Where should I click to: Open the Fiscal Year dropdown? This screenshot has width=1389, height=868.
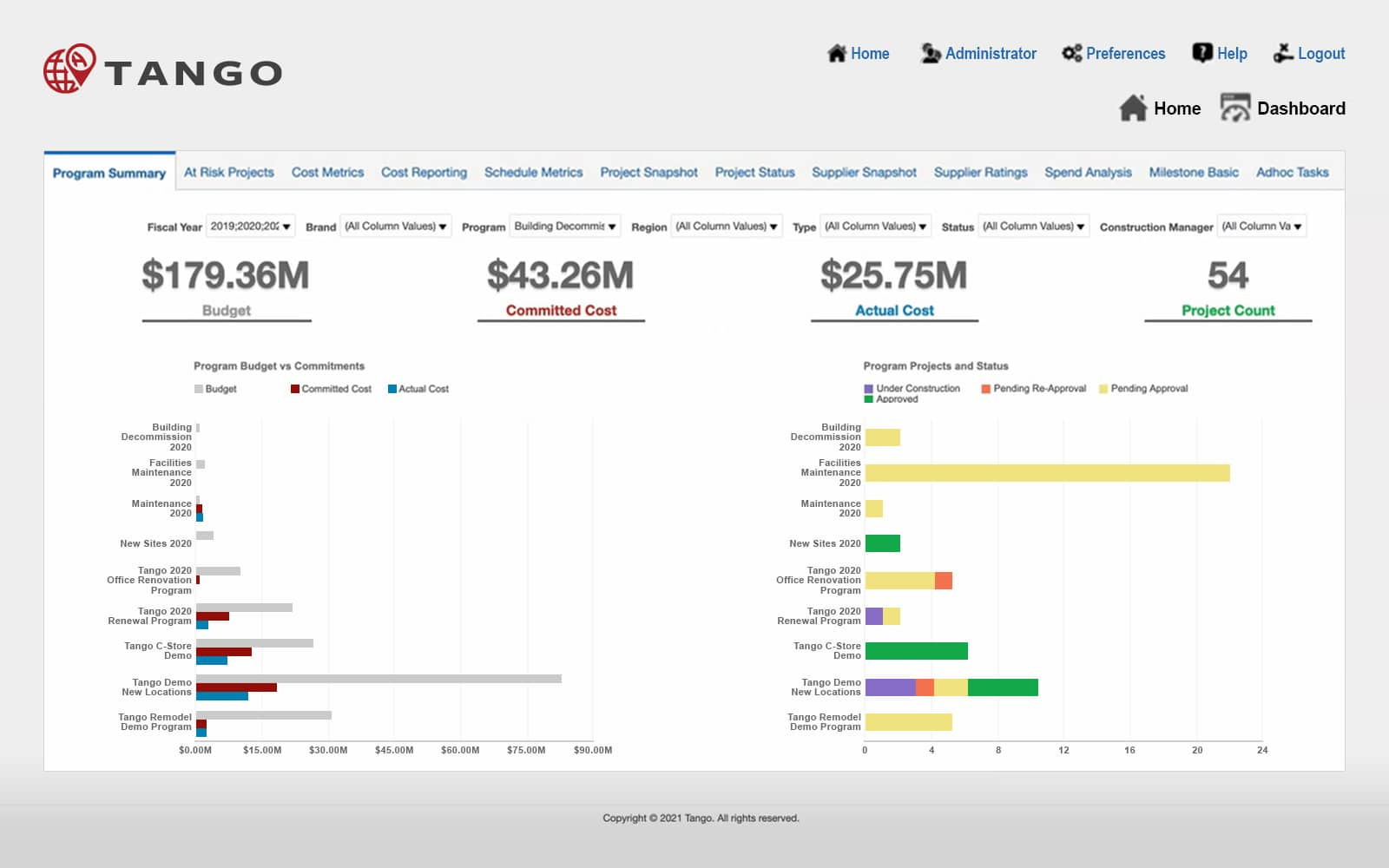coord(251,227)
